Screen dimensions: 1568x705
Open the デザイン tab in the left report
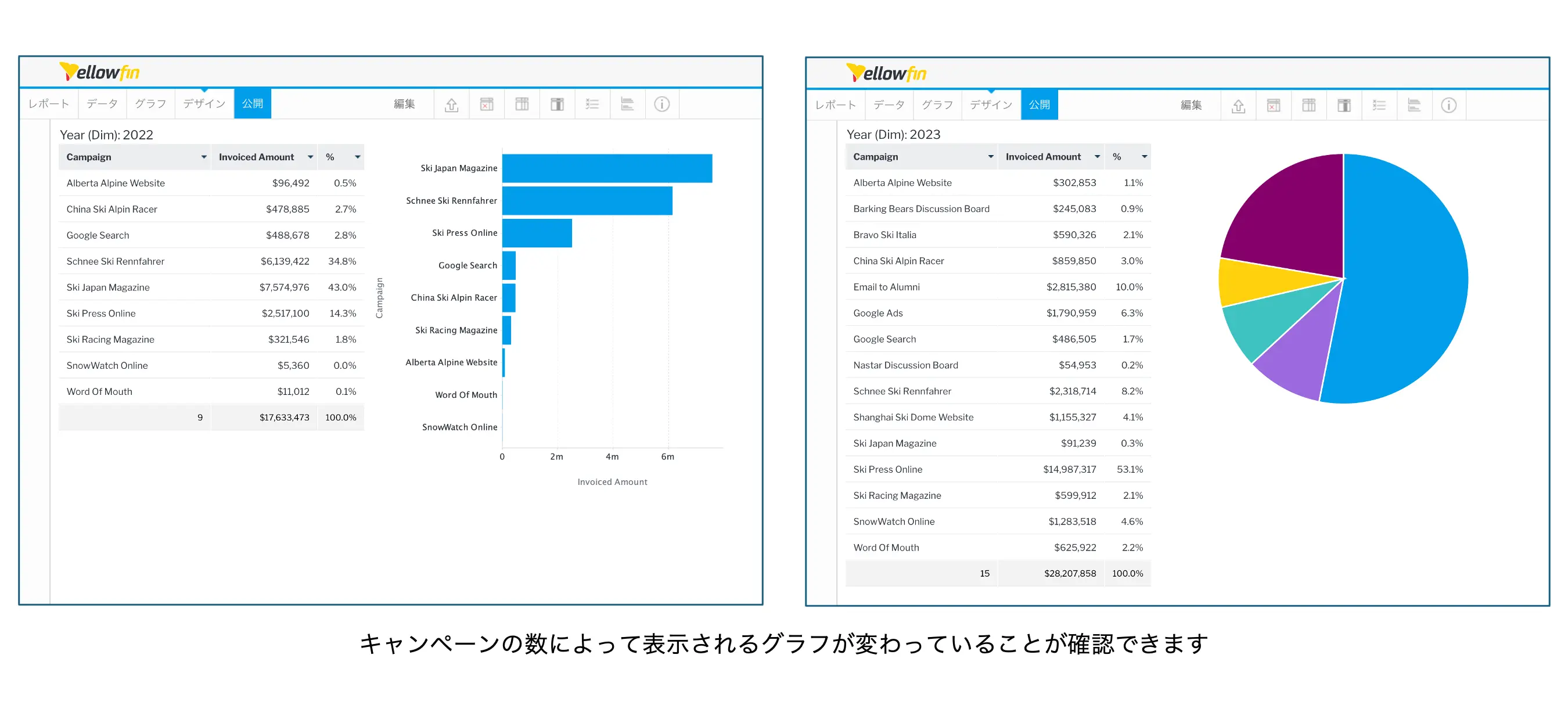(x=204, y=104)
